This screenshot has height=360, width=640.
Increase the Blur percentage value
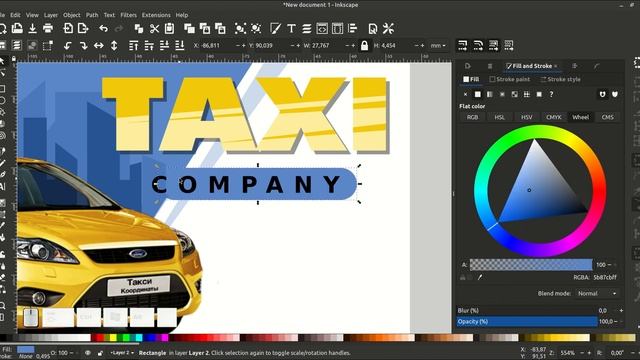point(621,311)
